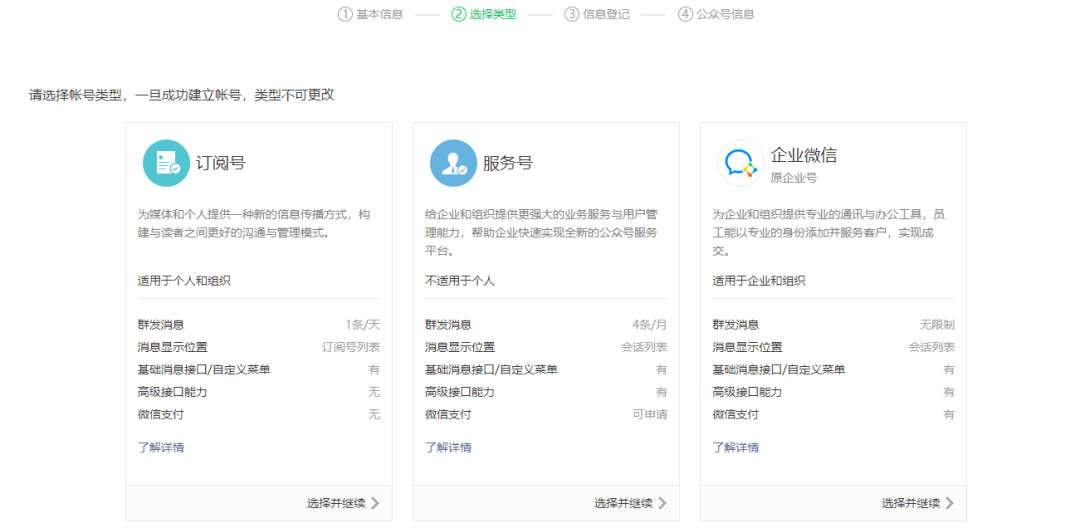
Task: Click the 4条/月 value in 服务号
Action: pos(650,325)
